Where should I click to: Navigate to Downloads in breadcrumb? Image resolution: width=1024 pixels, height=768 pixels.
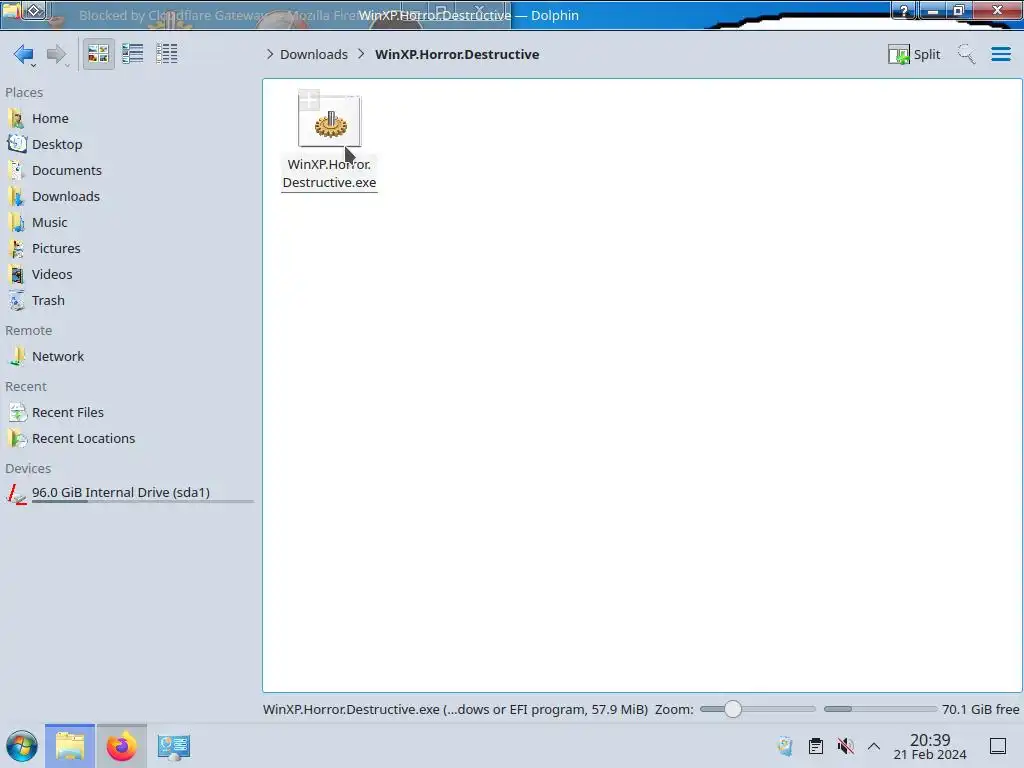pyautogui.click(x=313, y=54)
